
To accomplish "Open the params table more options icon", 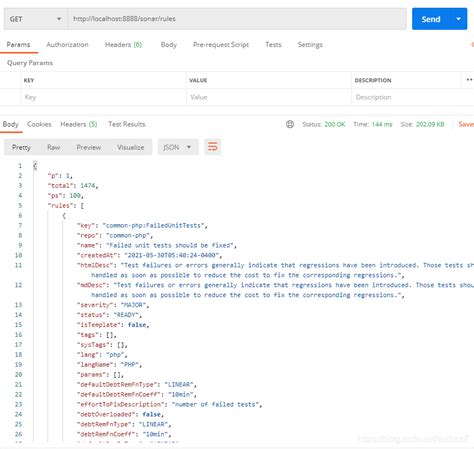I will coord(469,80).
